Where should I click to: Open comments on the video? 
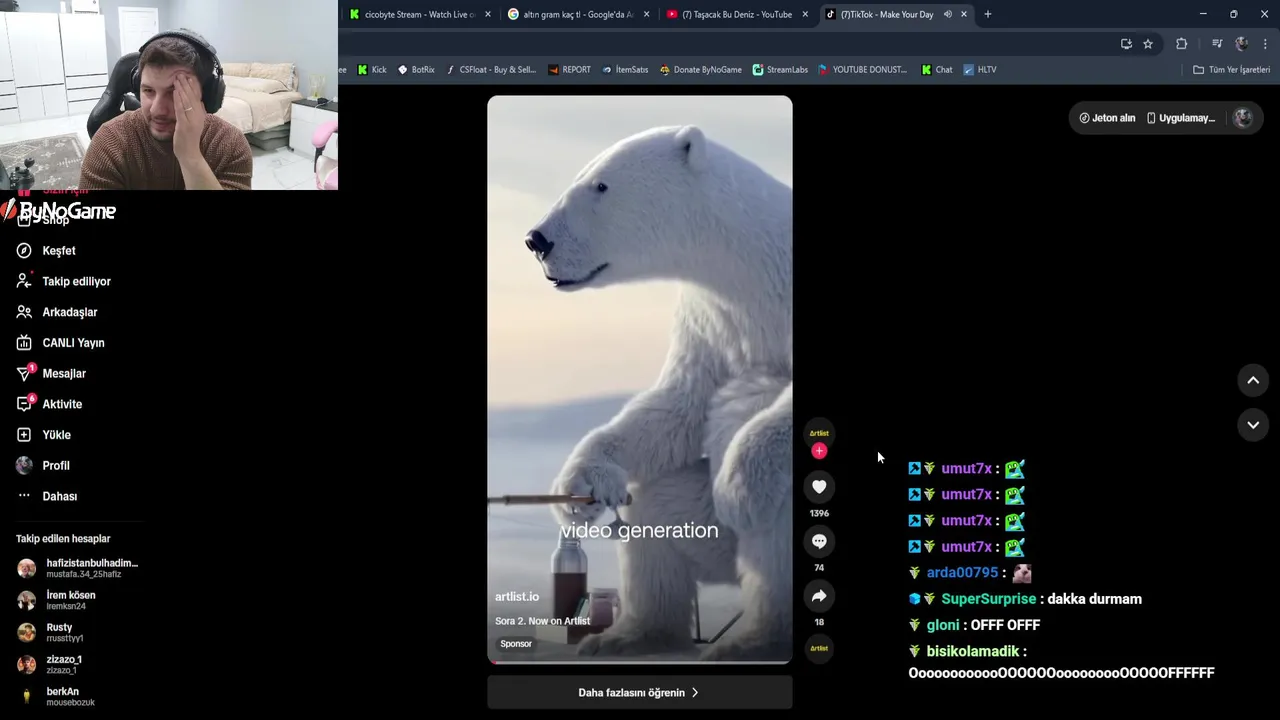(x=819, y=541)
